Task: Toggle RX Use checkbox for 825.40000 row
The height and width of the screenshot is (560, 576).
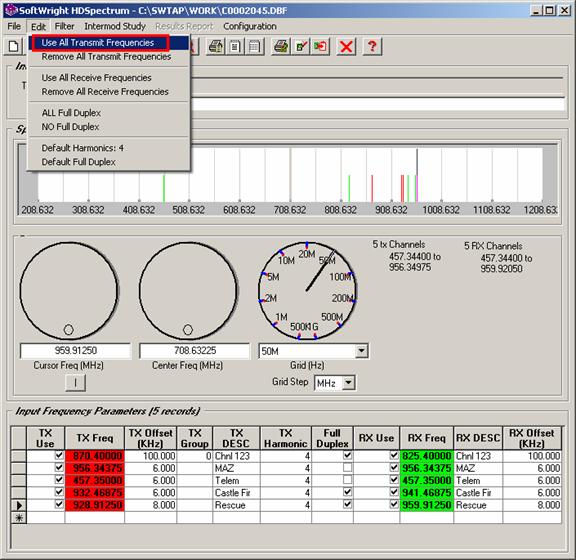Action: click(394, 455)
